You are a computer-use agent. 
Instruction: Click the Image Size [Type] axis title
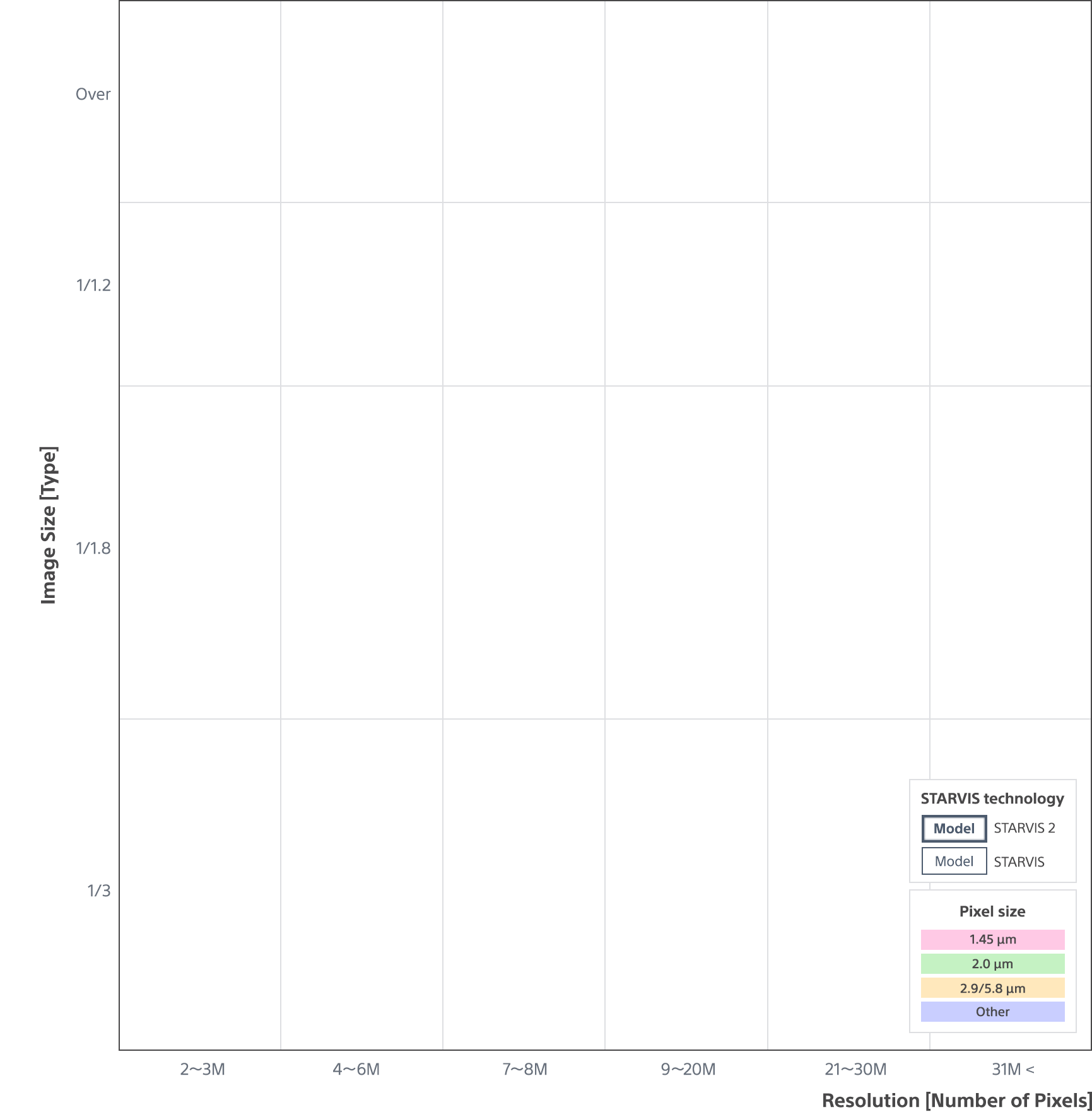(49, 525)
